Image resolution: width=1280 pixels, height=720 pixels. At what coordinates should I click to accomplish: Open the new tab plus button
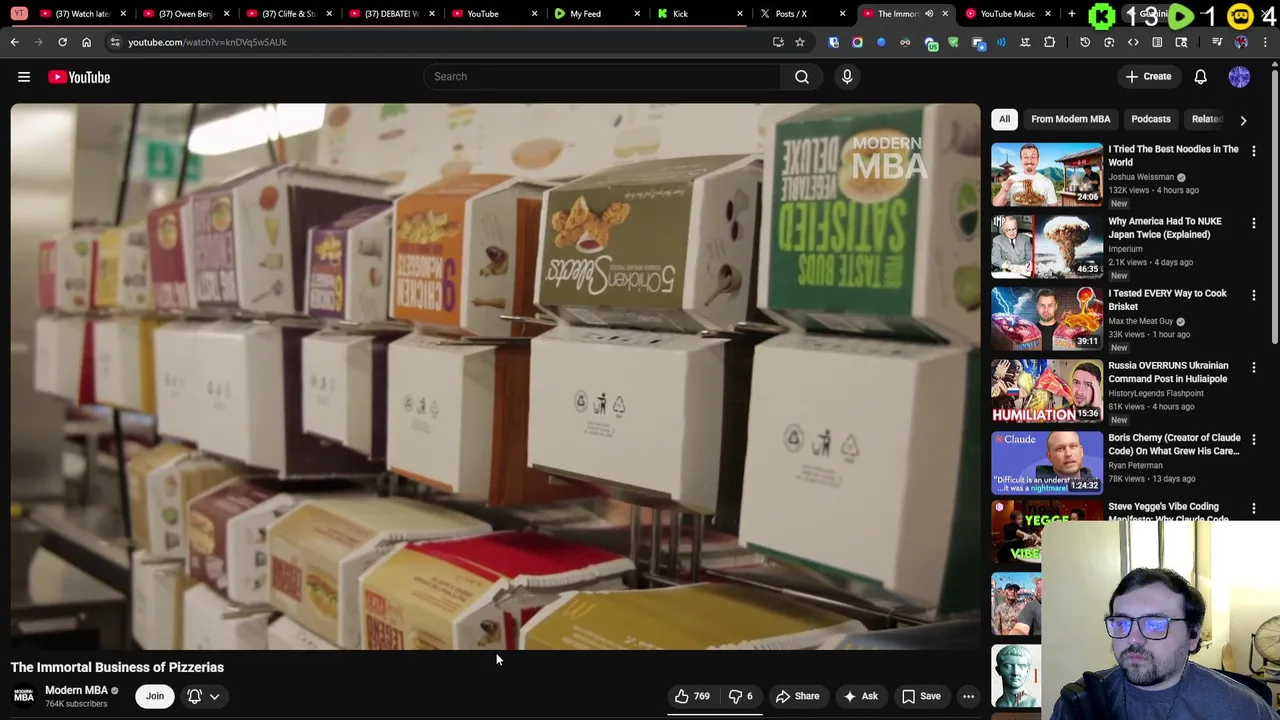[x=1071, y=14]
